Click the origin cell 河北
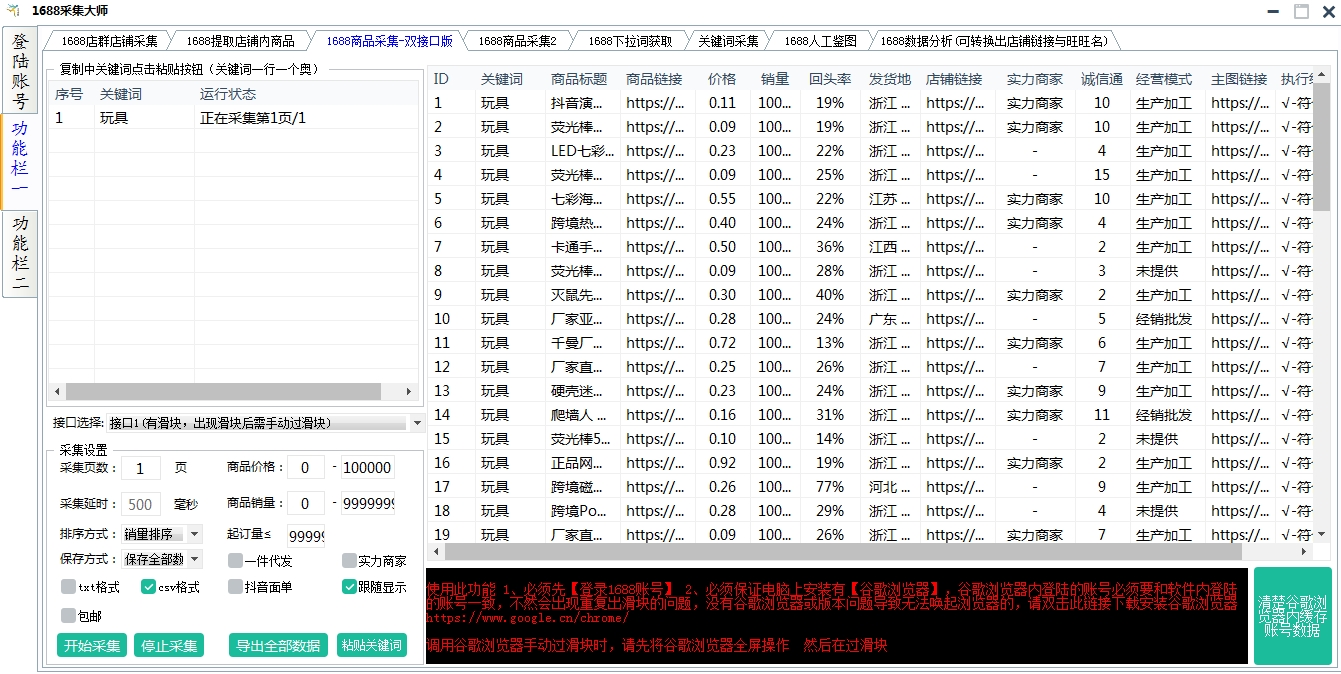 tap(889, 487)
